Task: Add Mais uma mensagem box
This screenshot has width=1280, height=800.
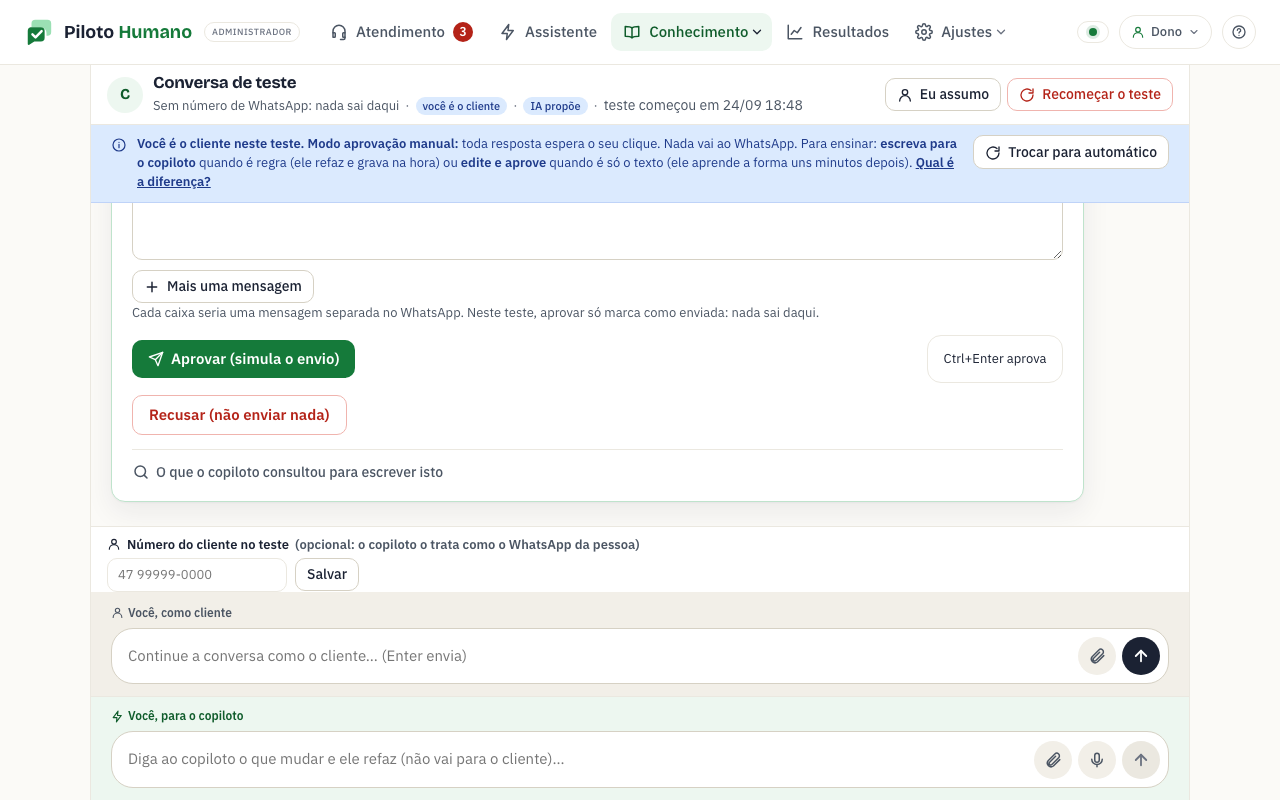Action: (x=223, y=286)
